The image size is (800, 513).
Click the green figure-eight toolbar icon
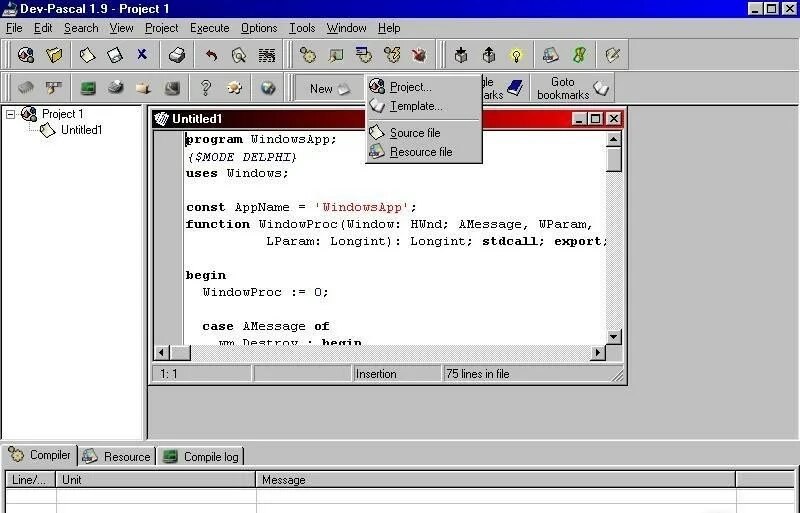click(579, 55)
